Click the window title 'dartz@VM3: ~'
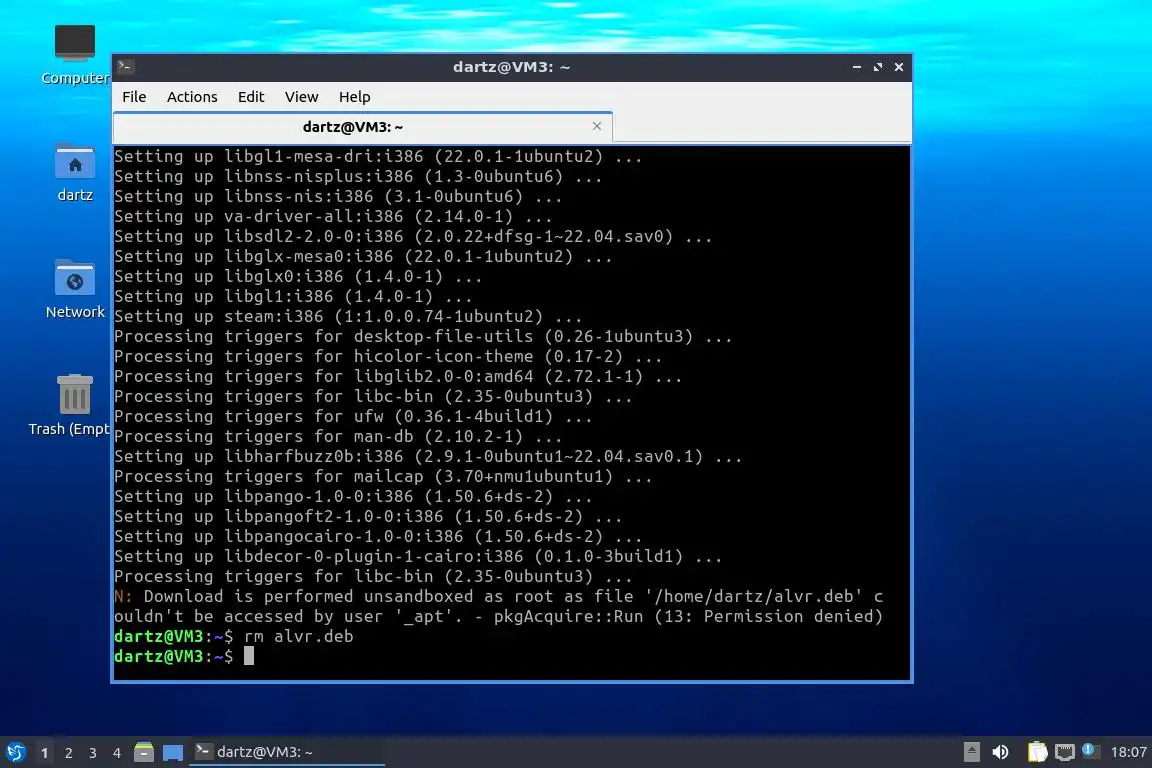The height and width of the screenshot is (768, 1152). 511,67
